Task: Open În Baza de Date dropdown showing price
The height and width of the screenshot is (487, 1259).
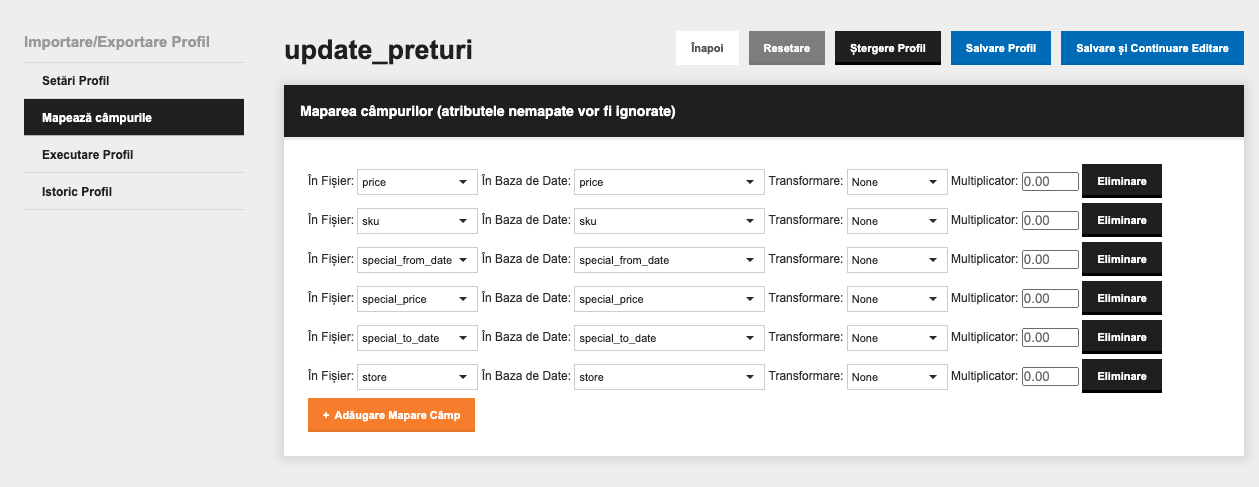Action: point(669,182)
